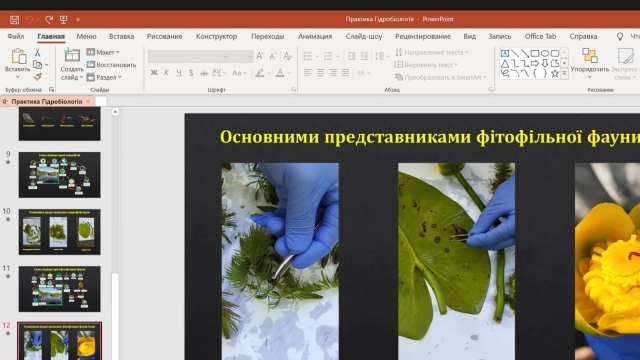Expand the Макет layout dropdown

pyautogui.click(x=103, y=52)
